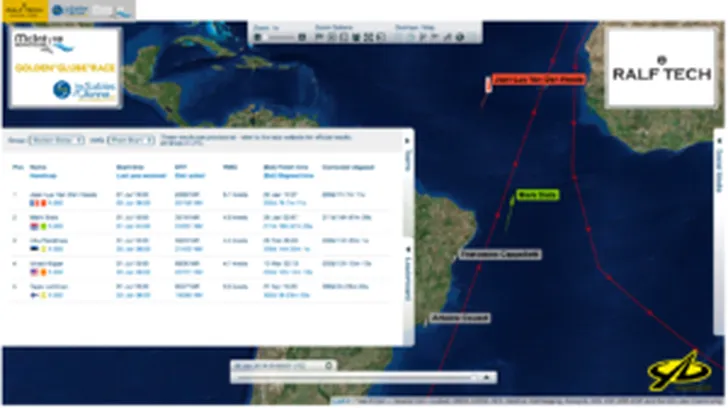The image size is (728, 408).
Task: Select Jean-Luc Van Den Heede in leaderboard list
Action: tap(64, 194)
